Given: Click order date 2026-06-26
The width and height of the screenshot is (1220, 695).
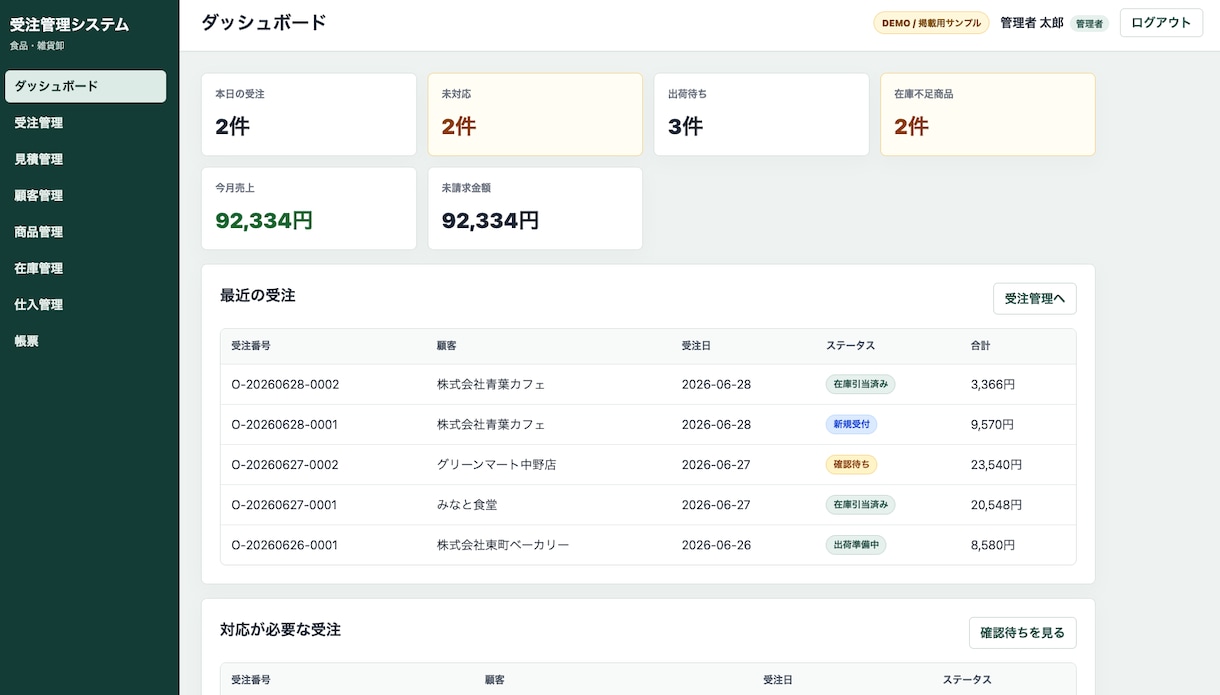Looking at the screenshot, I should (x=716, y=545).
